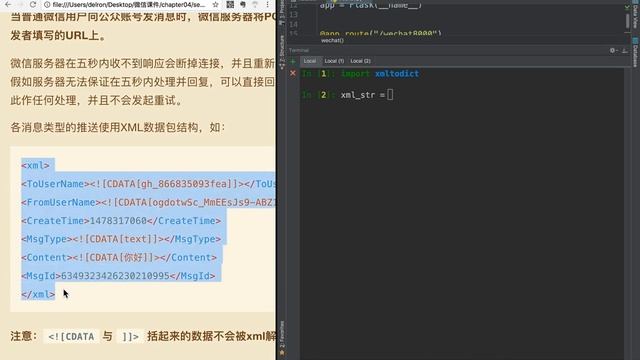Click the browser address bar file URL
Screen dimensions: 640x360
pyautogui.click(x=129, y=4)
